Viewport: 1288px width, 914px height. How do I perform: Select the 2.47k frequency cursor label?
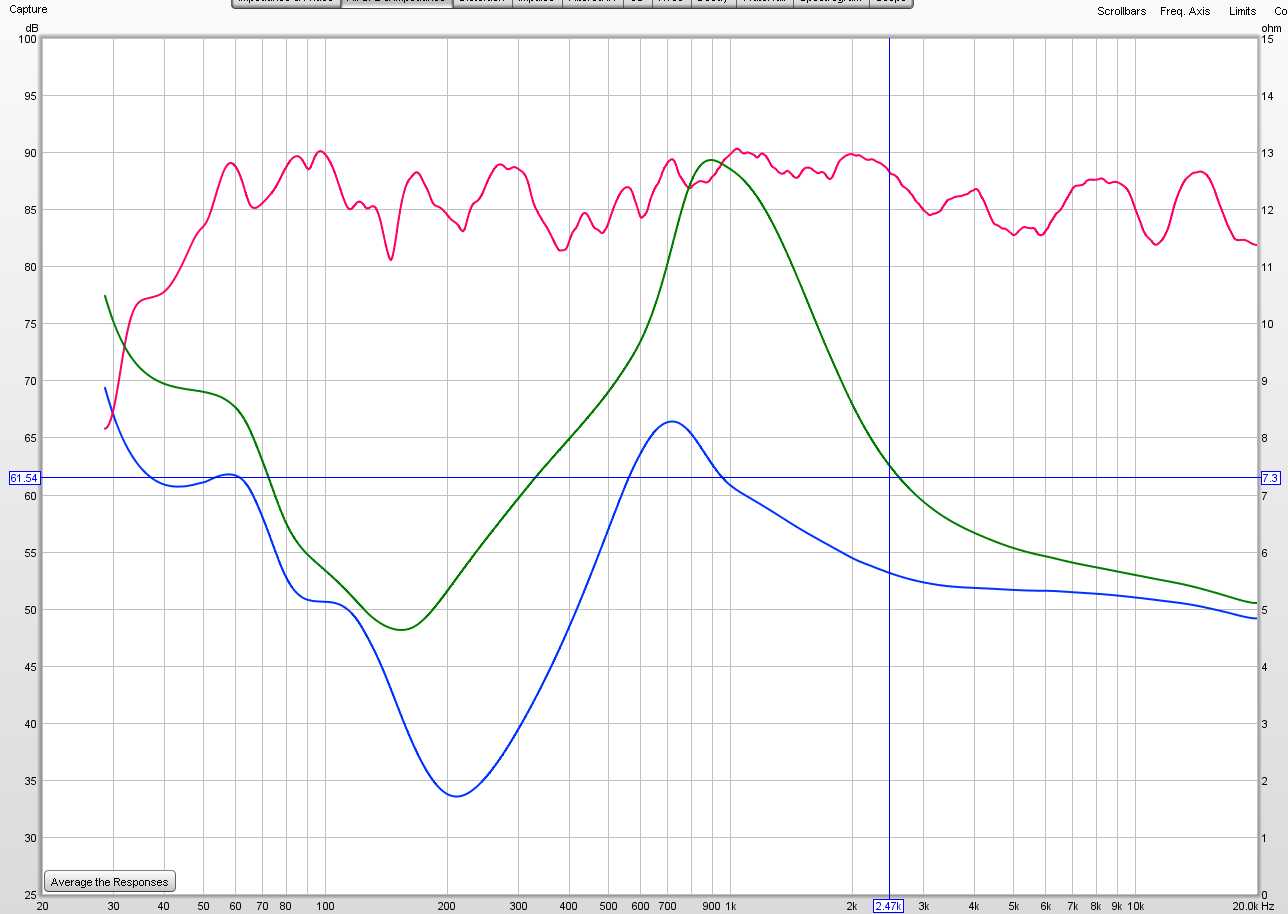point(888,906)
